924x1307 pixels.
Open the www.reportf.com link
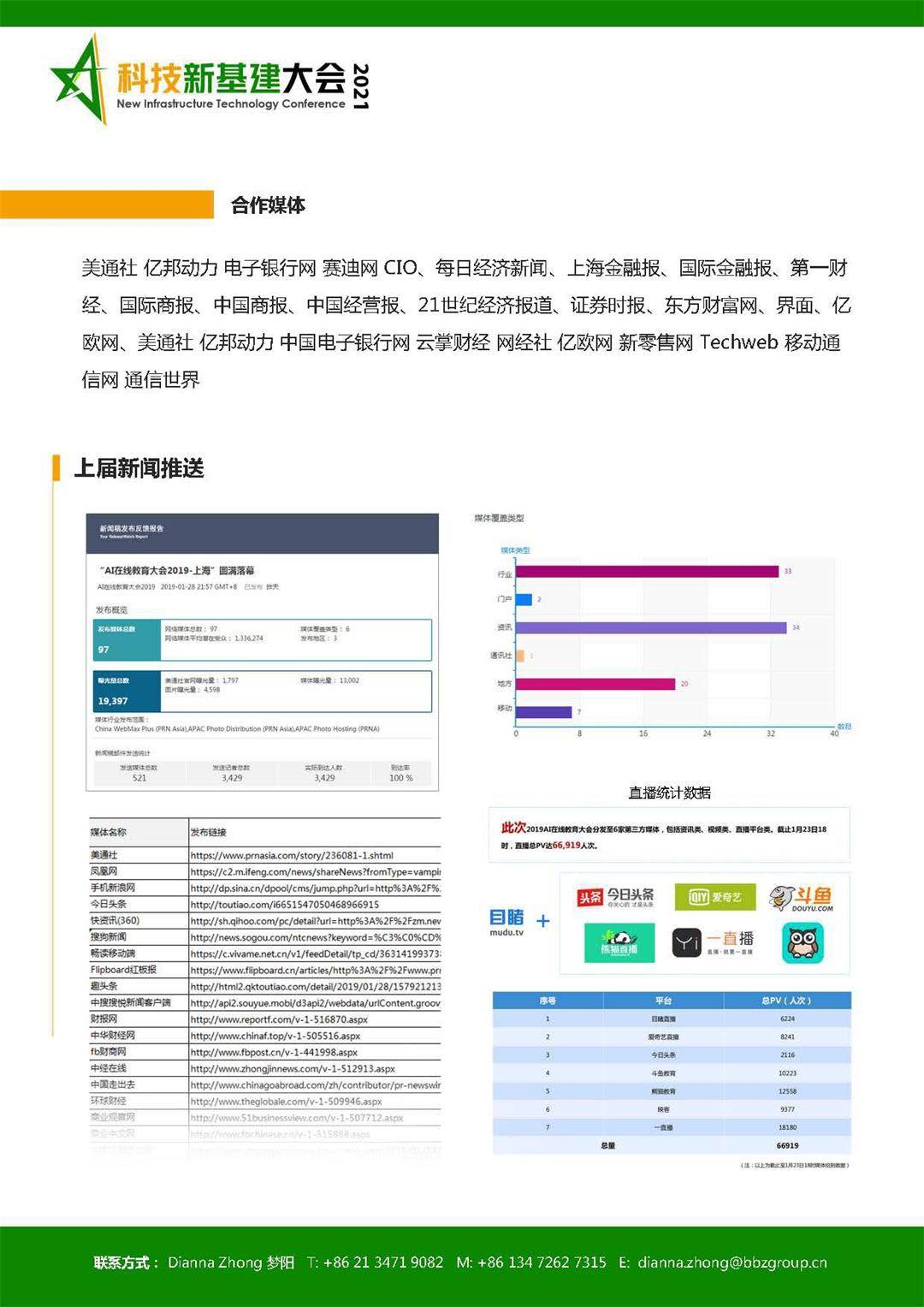click(x=279, y=1019)
